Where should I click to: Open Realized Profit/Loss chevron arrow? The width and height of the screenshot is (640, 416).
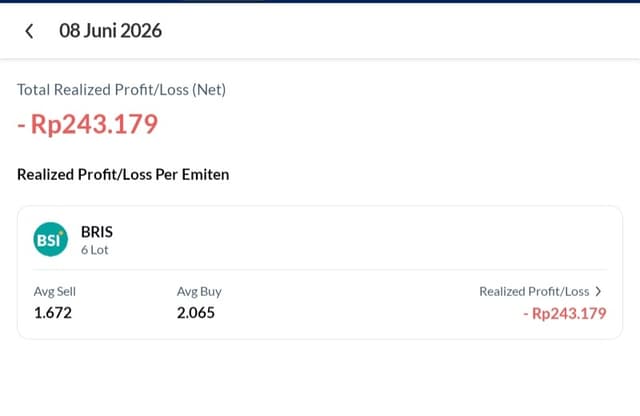tap(598, 291)
